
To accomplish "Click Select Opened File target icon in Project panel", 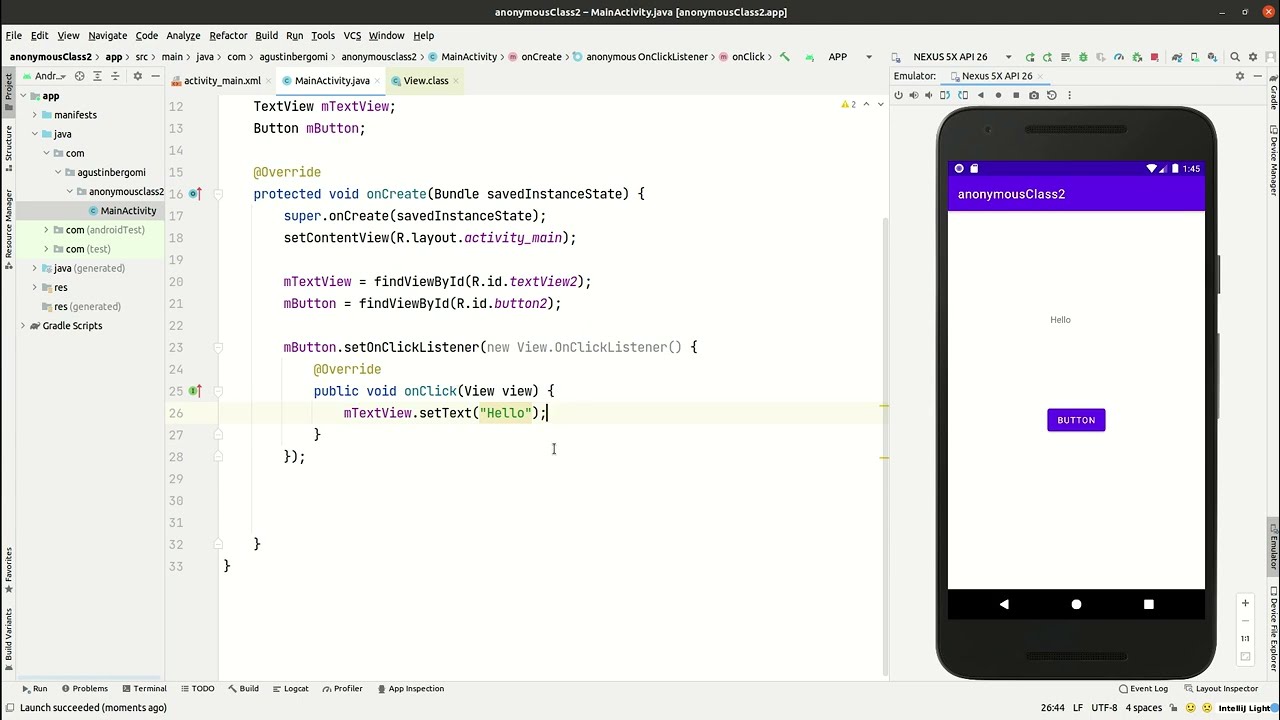I will [79, 76].
